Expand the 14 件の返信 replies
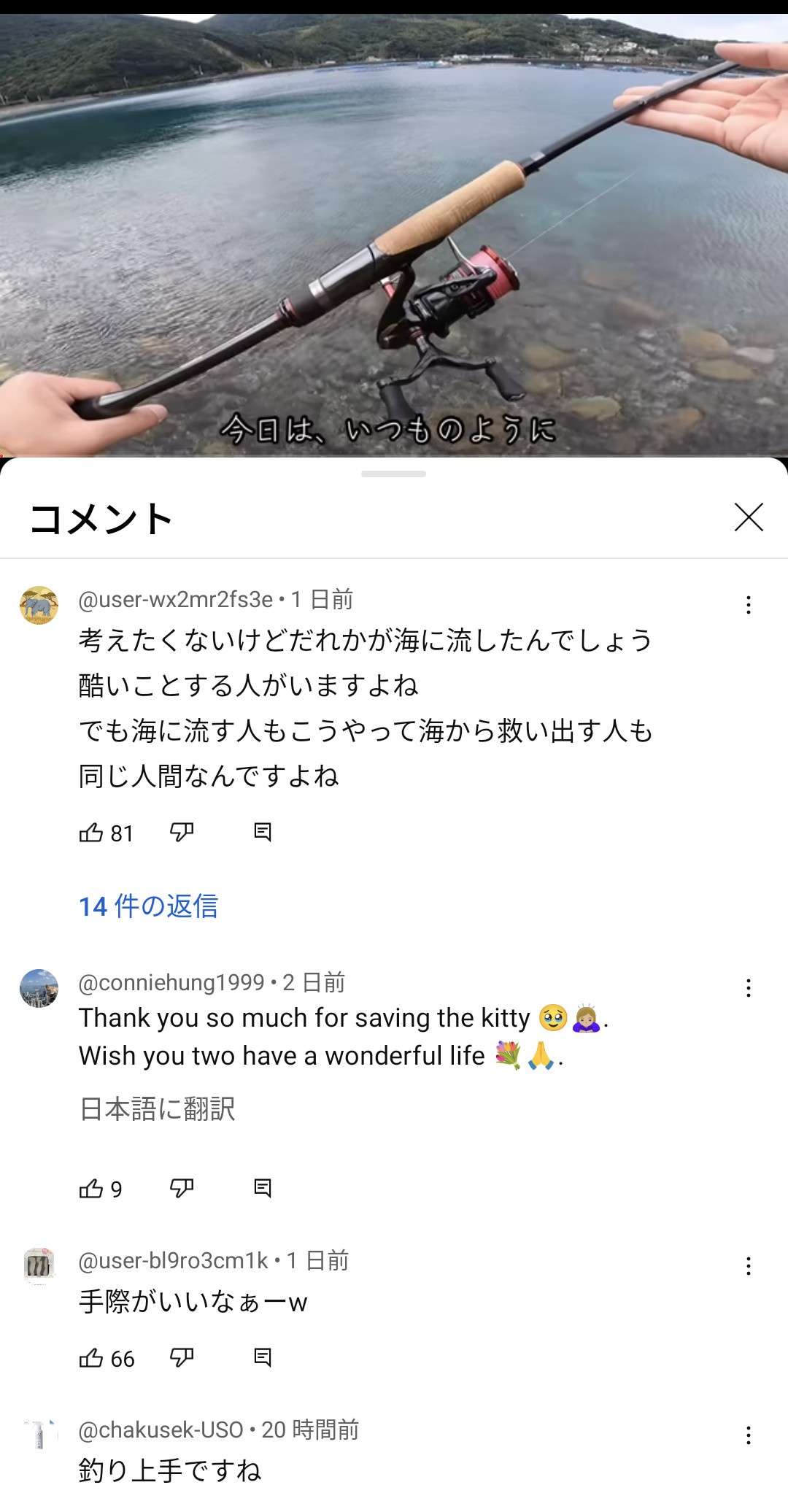788x1512 pixels. tap(149, 906)
